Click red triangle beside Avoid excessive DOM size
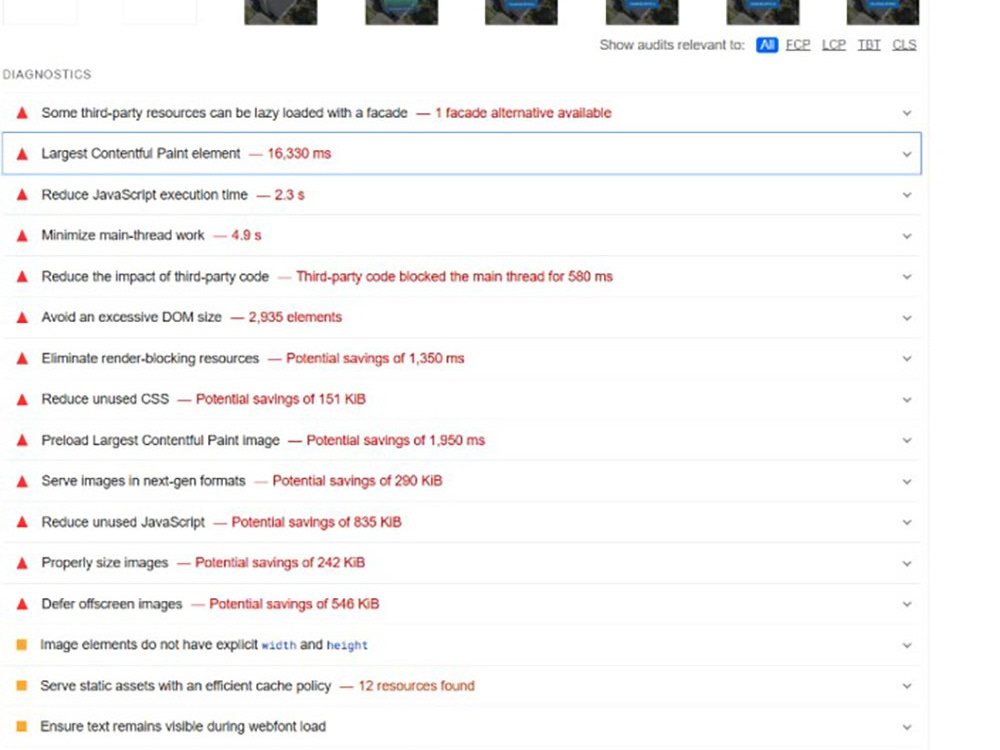This screenshot has height=750, width=1000. pyautogui.click(x=22, y=317)
